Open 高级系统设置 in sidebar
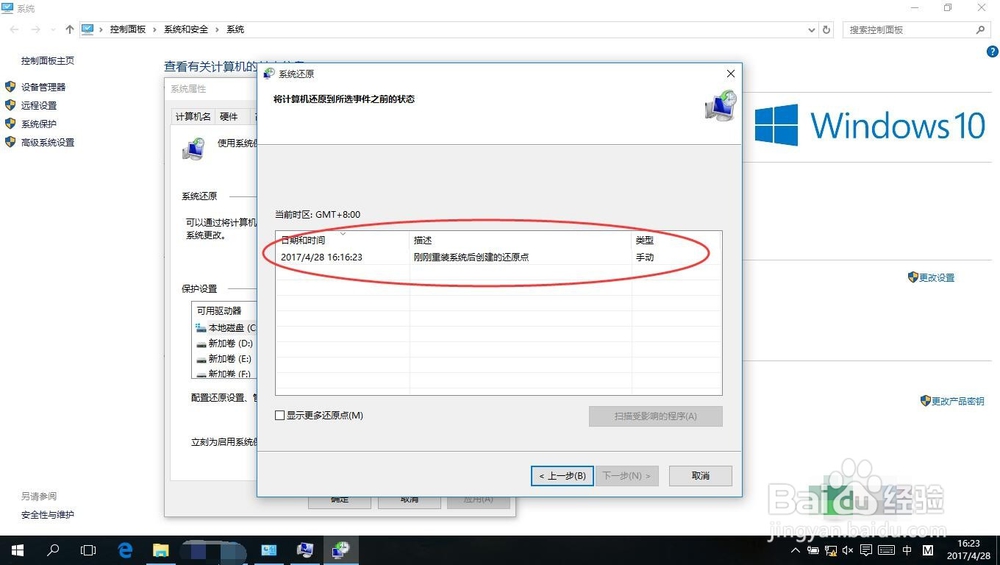1000x565 pixels. (x=47, y=142)
